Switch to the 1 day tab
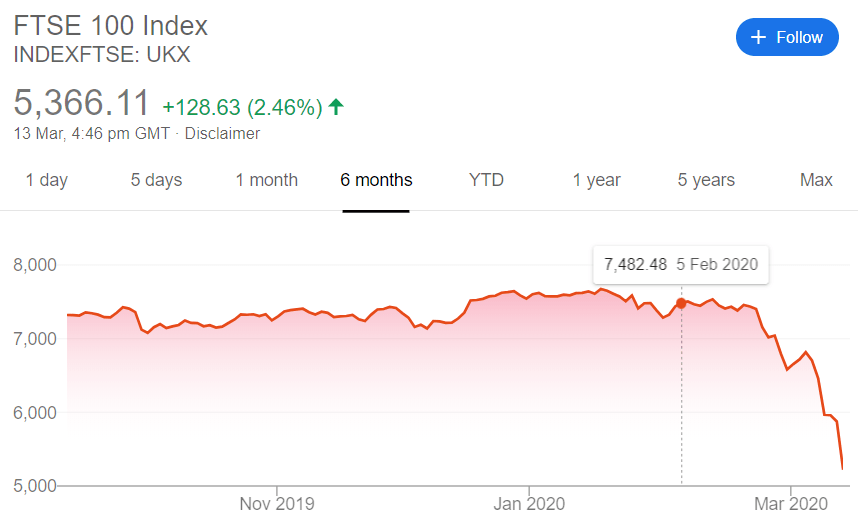 pos(47,180)
